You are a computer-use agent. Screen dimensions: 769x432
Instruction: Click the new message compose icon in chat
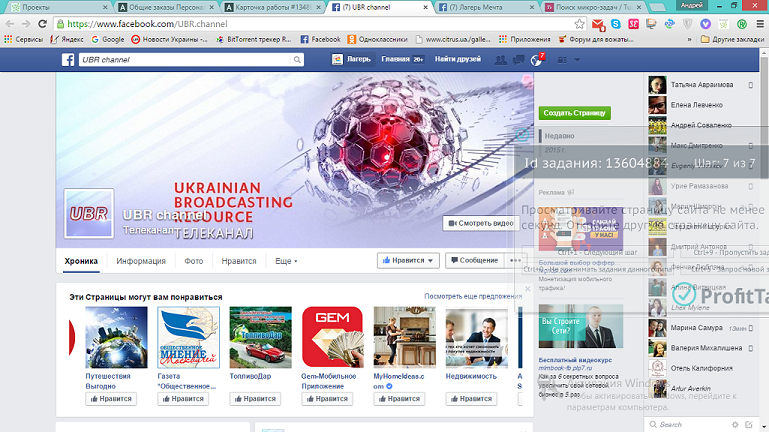click(748, 424)
